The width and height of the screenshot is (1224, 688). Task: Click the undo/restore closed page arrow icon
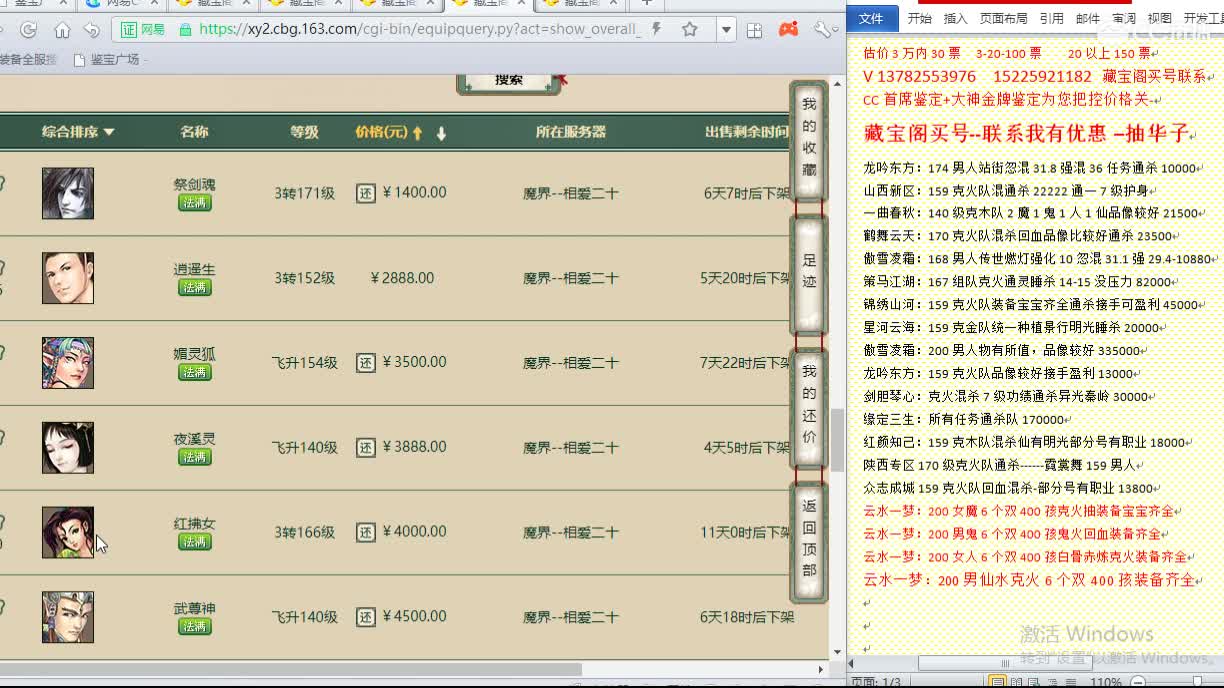point(93,30)
